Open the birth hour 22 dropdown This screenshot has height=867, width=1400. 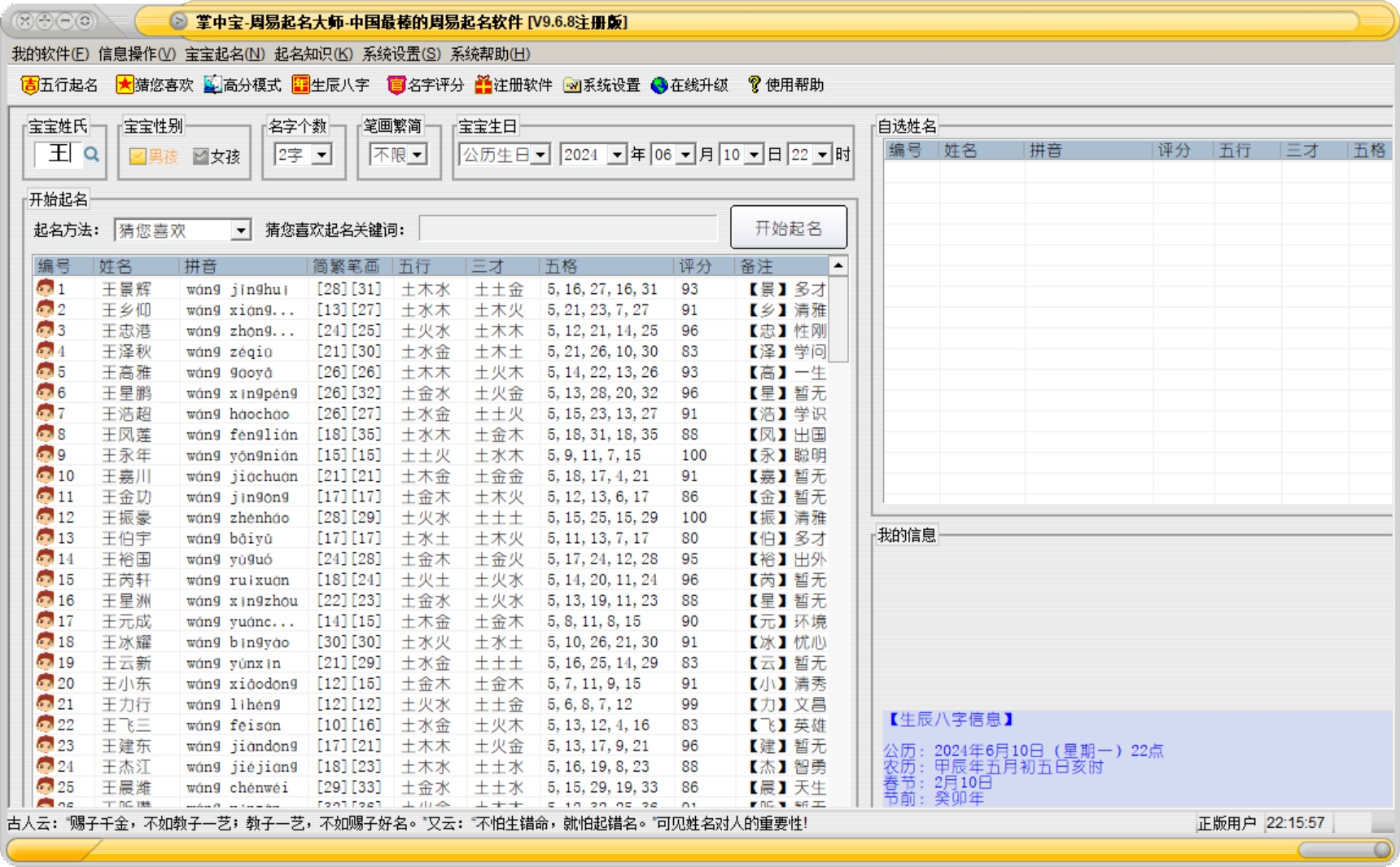(823, 155)
